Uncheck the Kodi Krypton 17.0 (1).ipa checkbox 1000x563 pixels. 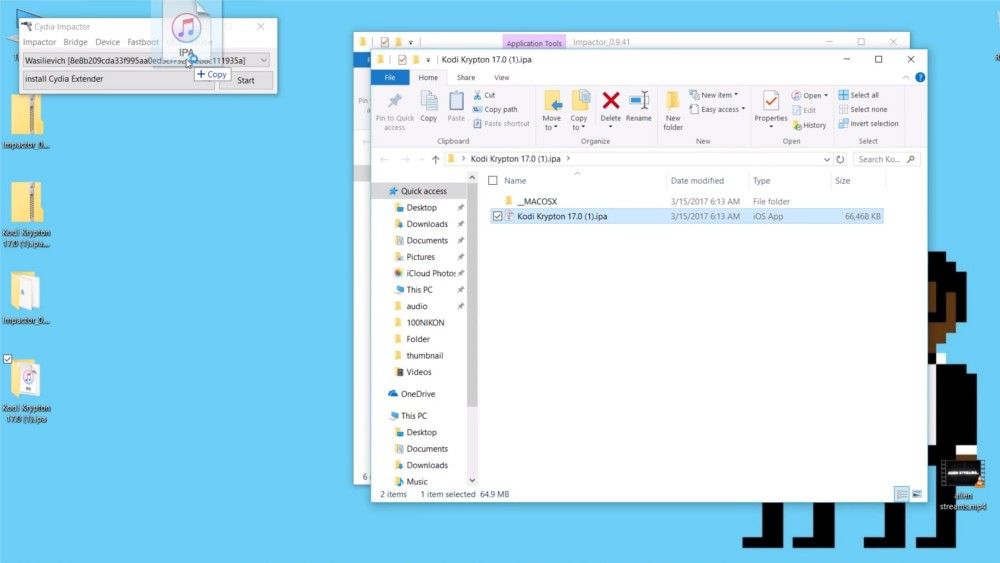pos(497,216)
